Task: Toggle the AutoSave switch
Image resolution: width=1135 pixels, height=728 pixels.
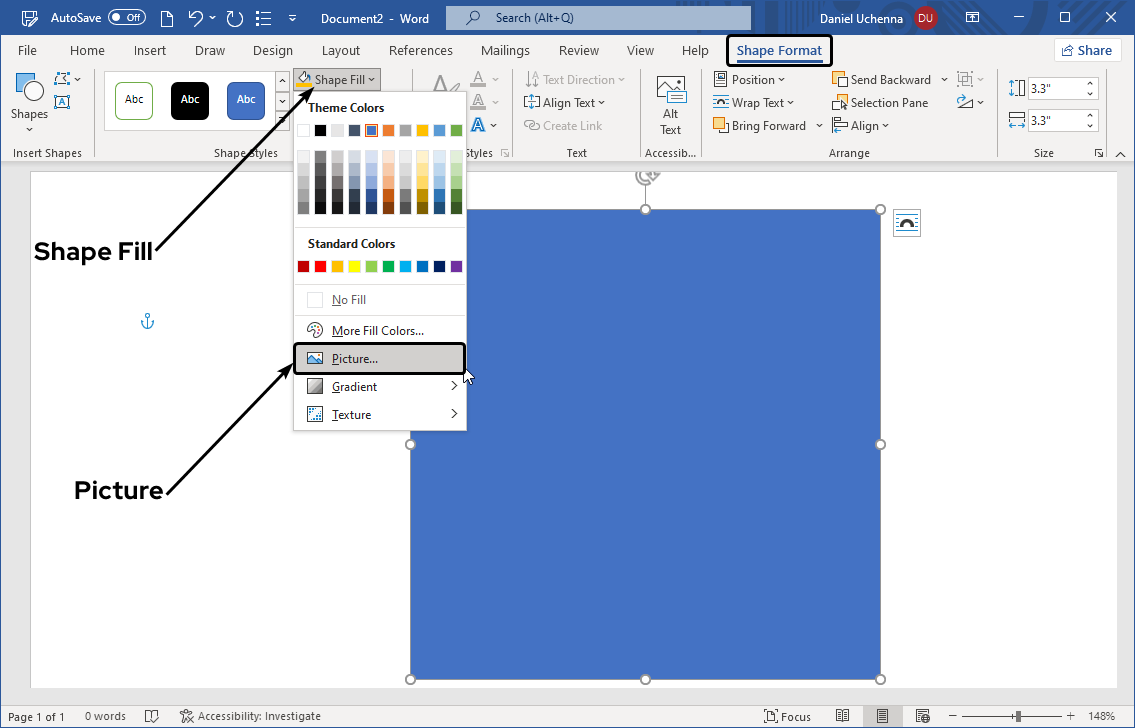Action: coord(126,18)
